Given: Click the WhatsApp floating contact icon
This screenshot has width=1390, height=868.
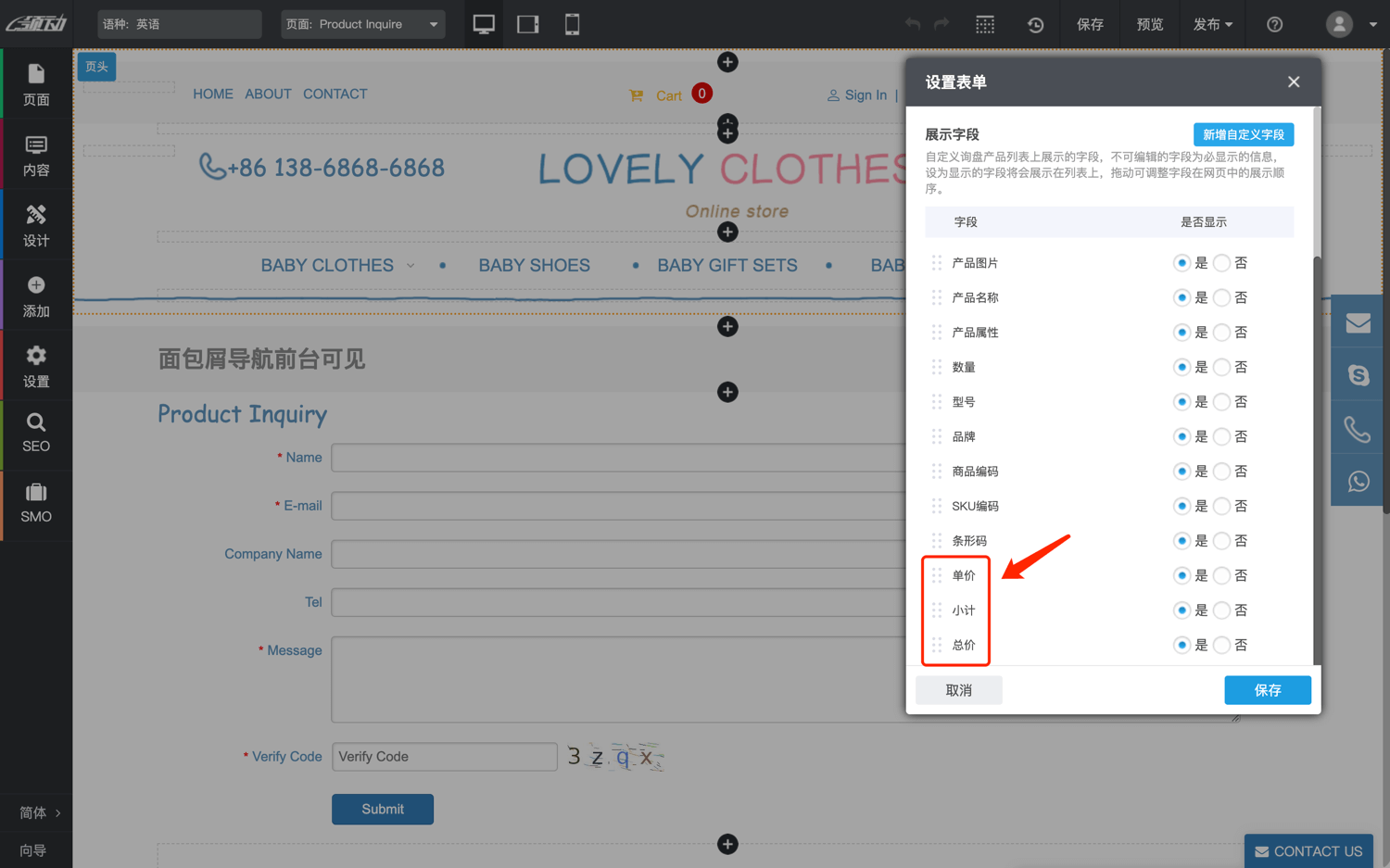Looking at the screenshot, I should coord(1358,481).
